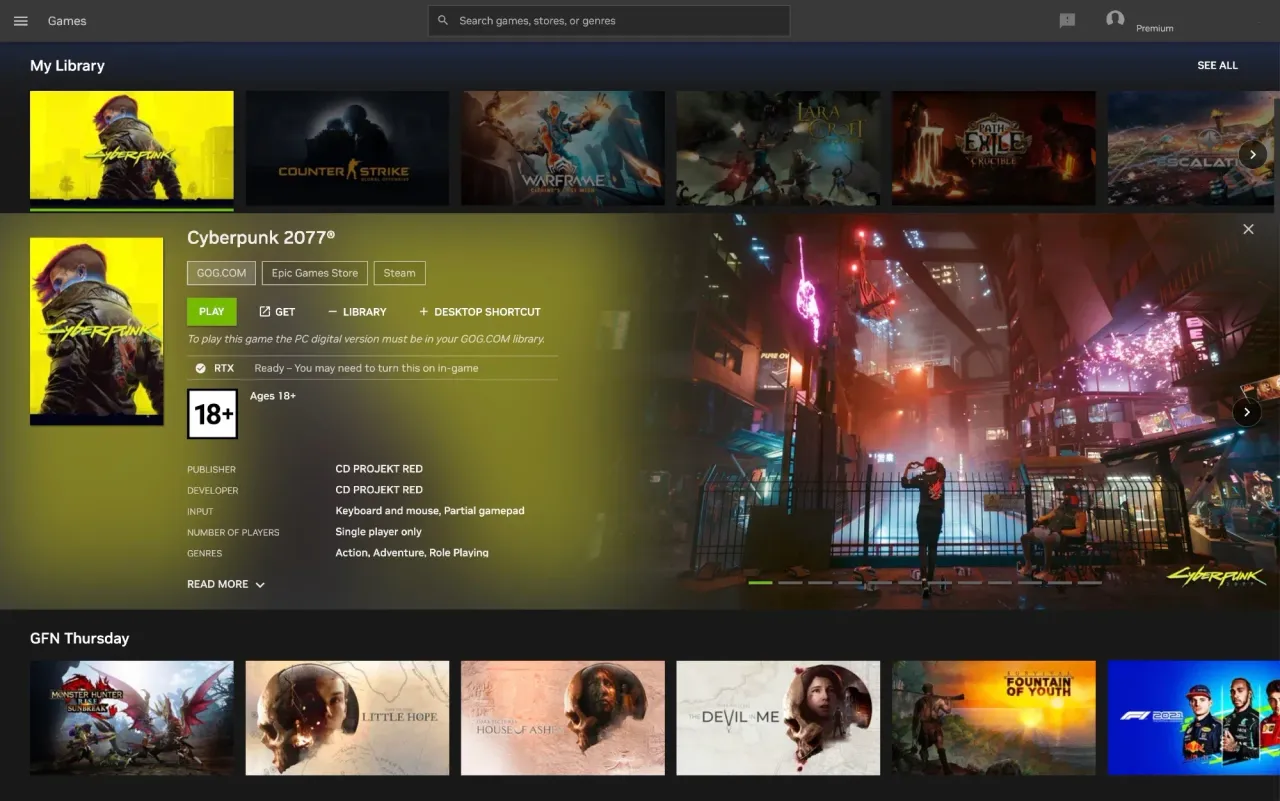Click the Cyberpunk cover art poster
The width and height of the screenshot is (1280, 801).
click(x=96, y=331)
